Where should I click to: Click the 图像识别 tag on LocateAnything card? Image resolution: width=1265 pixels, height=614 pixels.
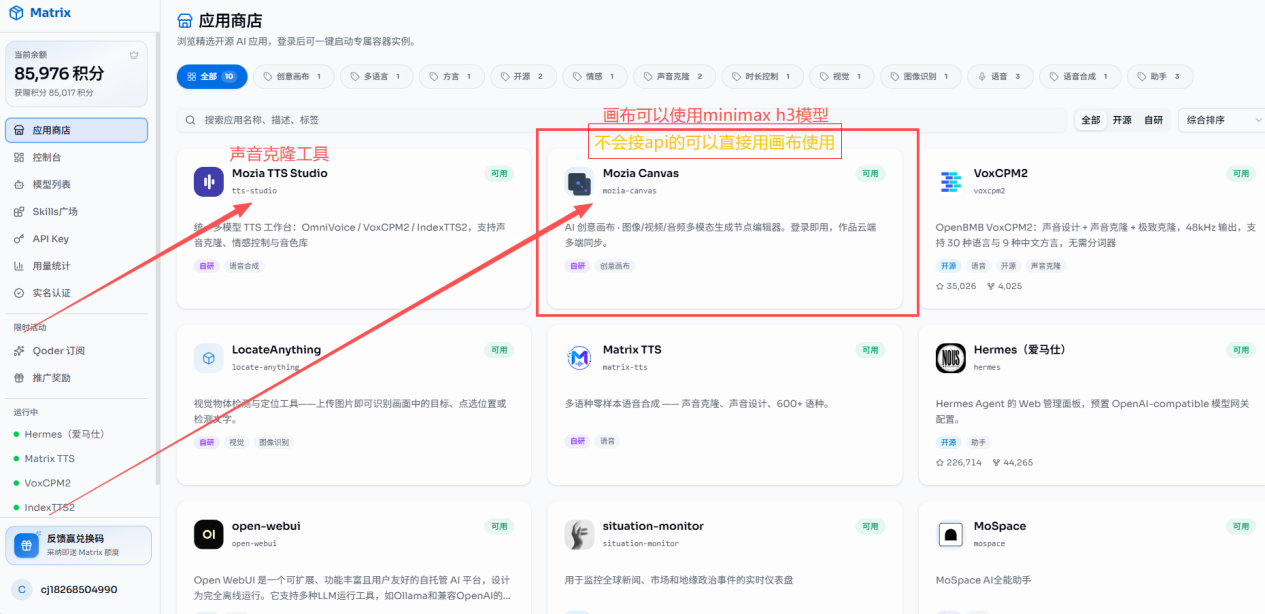pyautogui.click(x=272, y=442)
